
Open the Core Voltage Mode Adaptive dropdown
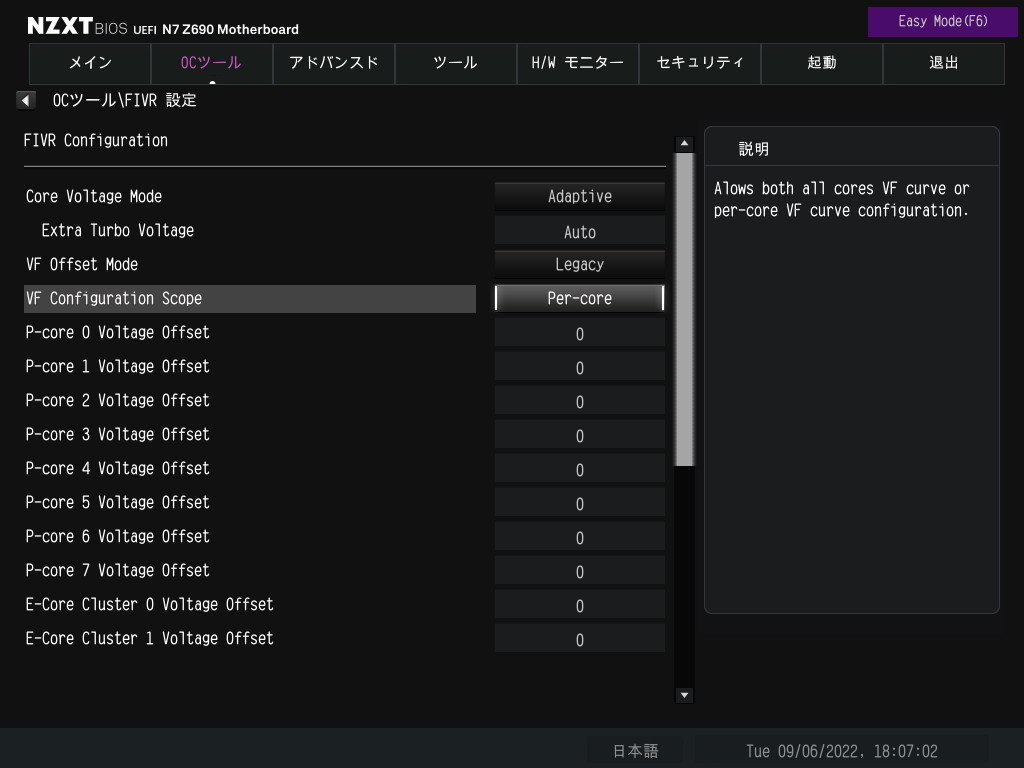pyautogui.click(x=579, y=197)
